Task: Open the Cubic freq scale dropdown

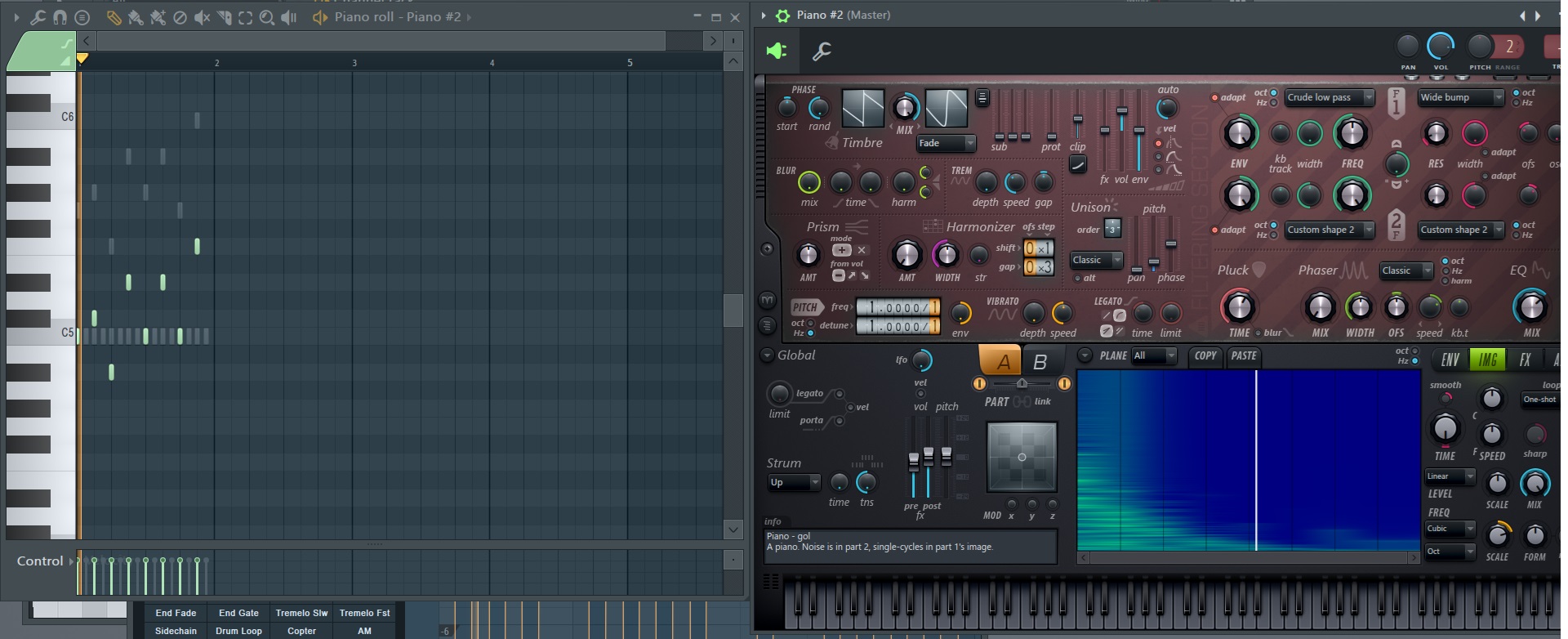Action: pyautogui.click(x=1450, y=529)
